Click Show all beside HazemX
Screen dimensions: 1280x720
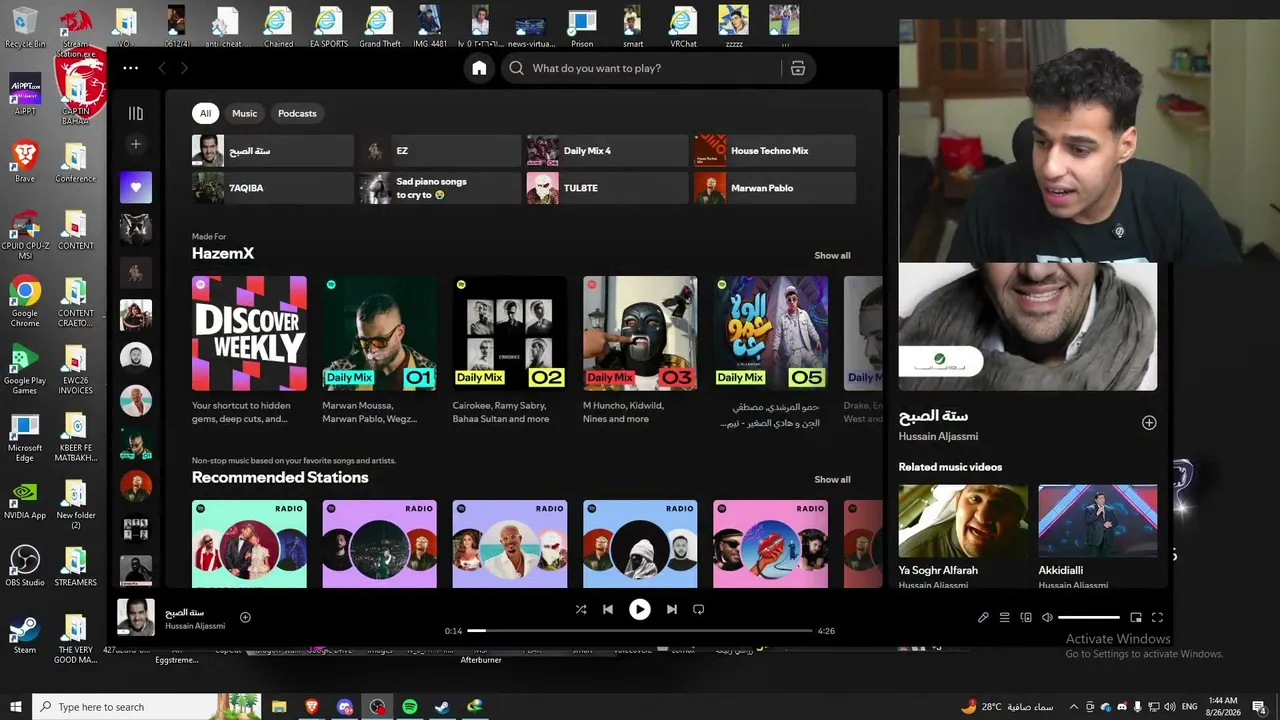(832, 255)
